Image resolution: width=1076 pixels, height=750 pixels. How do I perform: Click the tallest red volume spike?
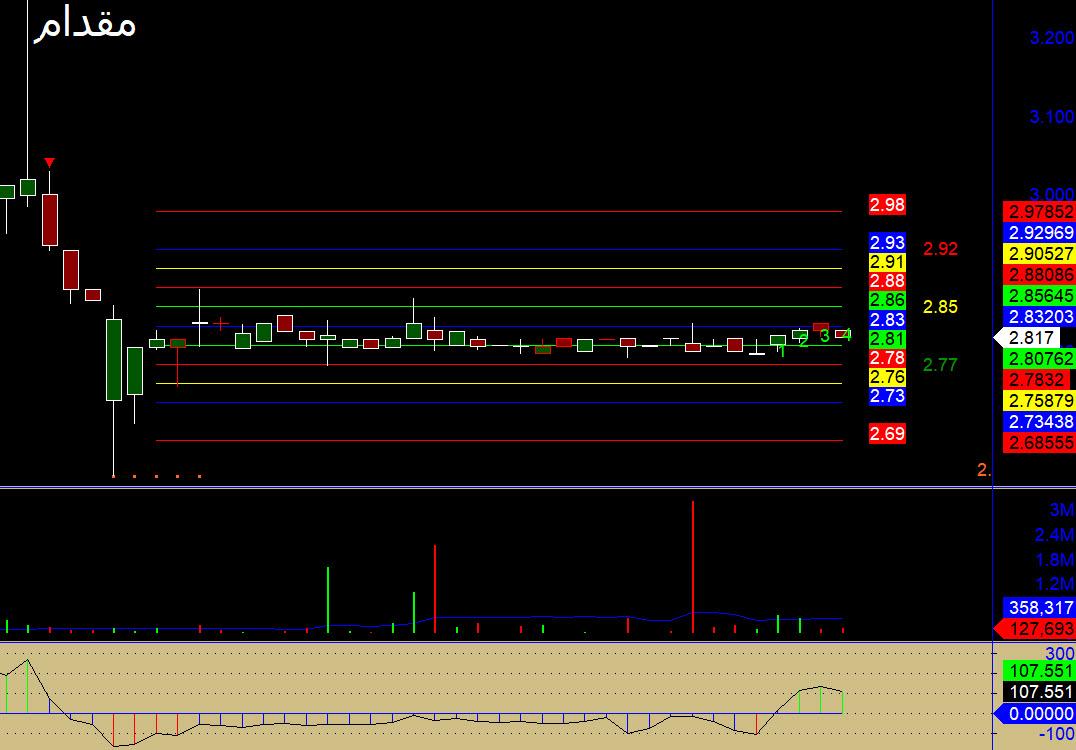click(693, 567)
